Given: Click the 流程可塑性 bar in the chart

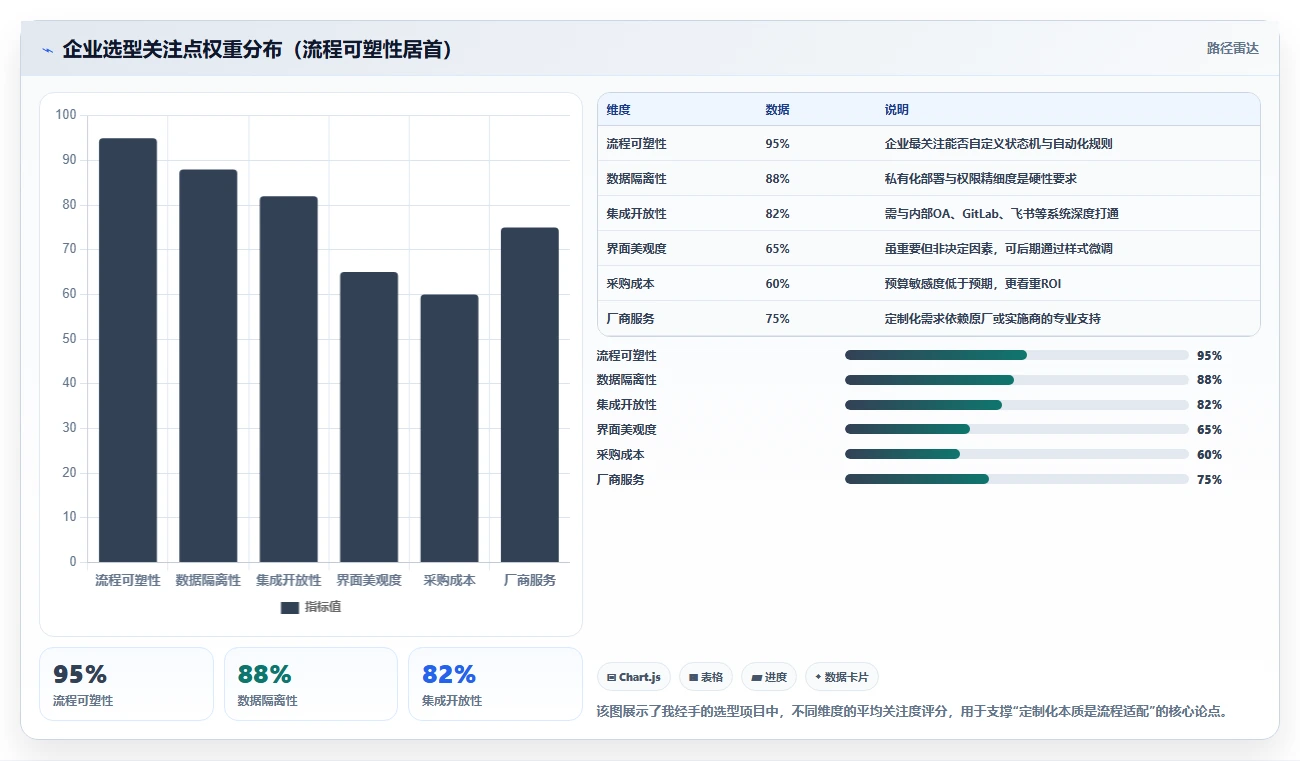Looking at the screenshot, I should (x=128, y=350).
